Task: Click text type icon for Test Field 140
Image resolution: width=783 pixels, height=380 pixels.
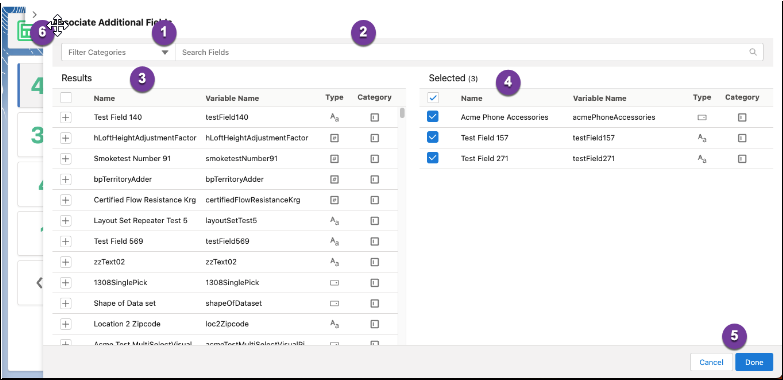Action: 335,117
